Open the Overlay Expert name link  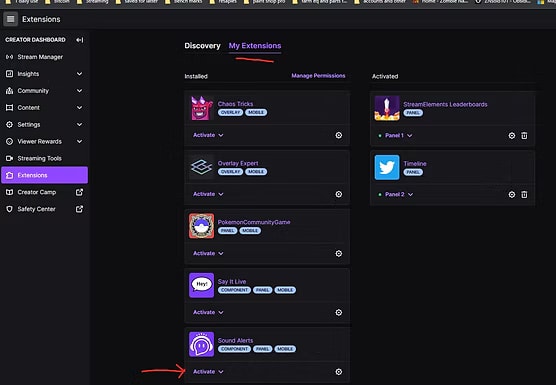coord(238,163)
